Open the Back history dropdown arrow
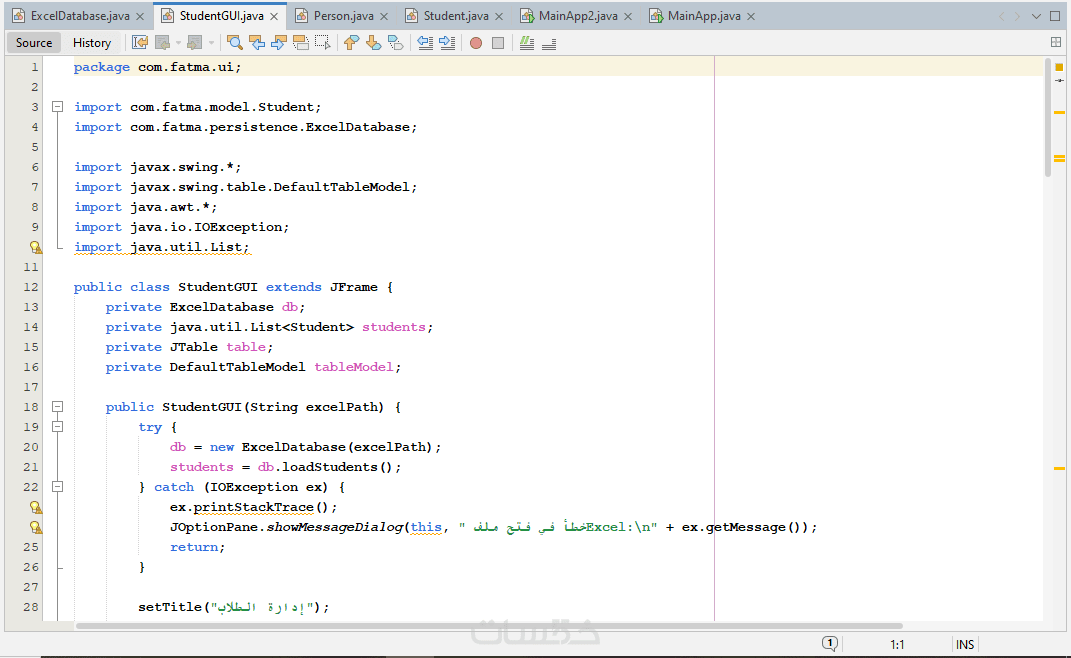The image size is (1071, 658). tap(178, 43)
